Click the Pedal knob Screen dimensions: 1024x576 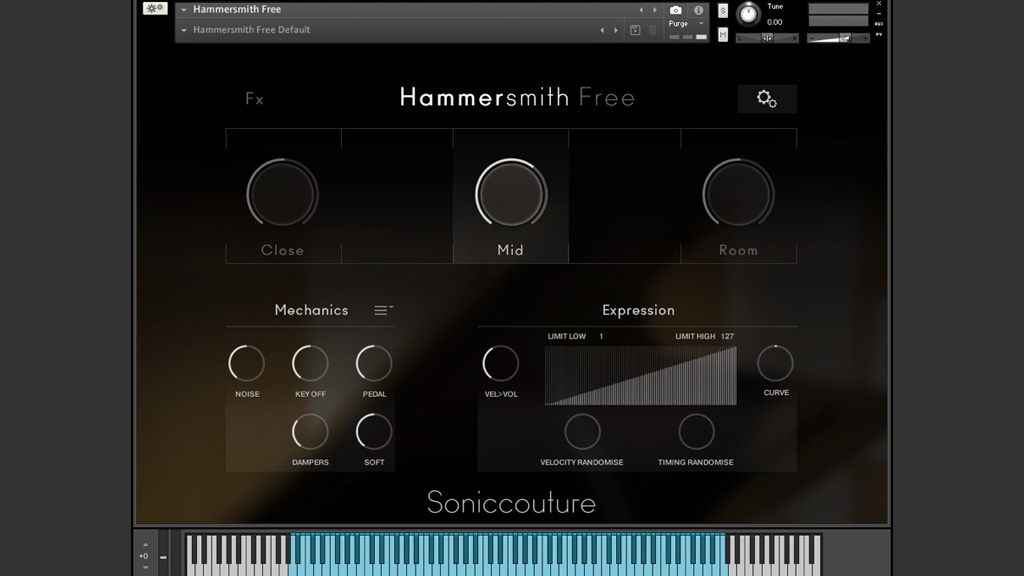(374, 363)
